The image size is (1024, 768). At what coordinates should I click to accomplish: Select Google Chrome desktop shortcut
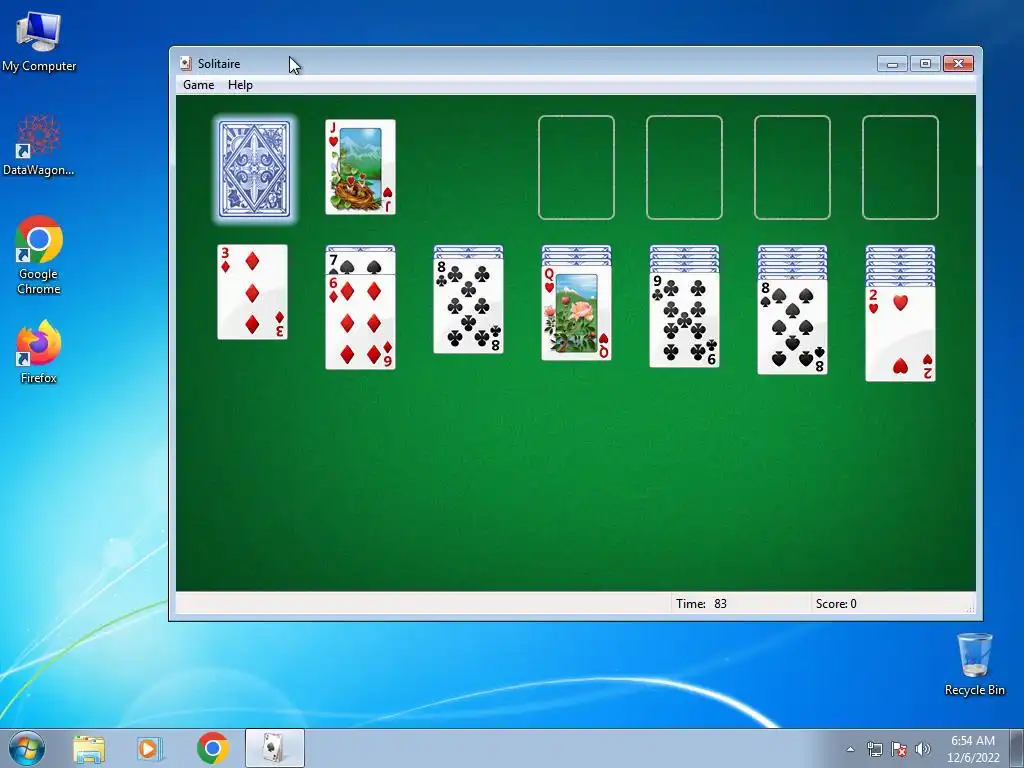[39, 255]
